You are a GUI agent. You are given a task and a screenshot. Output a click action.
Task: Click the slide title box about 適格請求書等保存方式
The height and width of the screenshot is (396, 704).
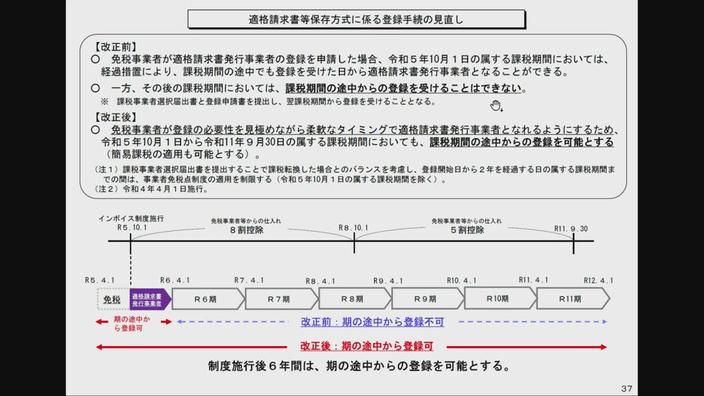[356, 19]
